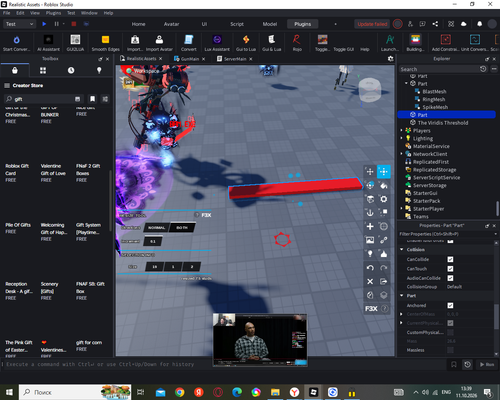Click the Run command button
The width and height of the screenshot is (500, 400).
click(x=487, y=364)
